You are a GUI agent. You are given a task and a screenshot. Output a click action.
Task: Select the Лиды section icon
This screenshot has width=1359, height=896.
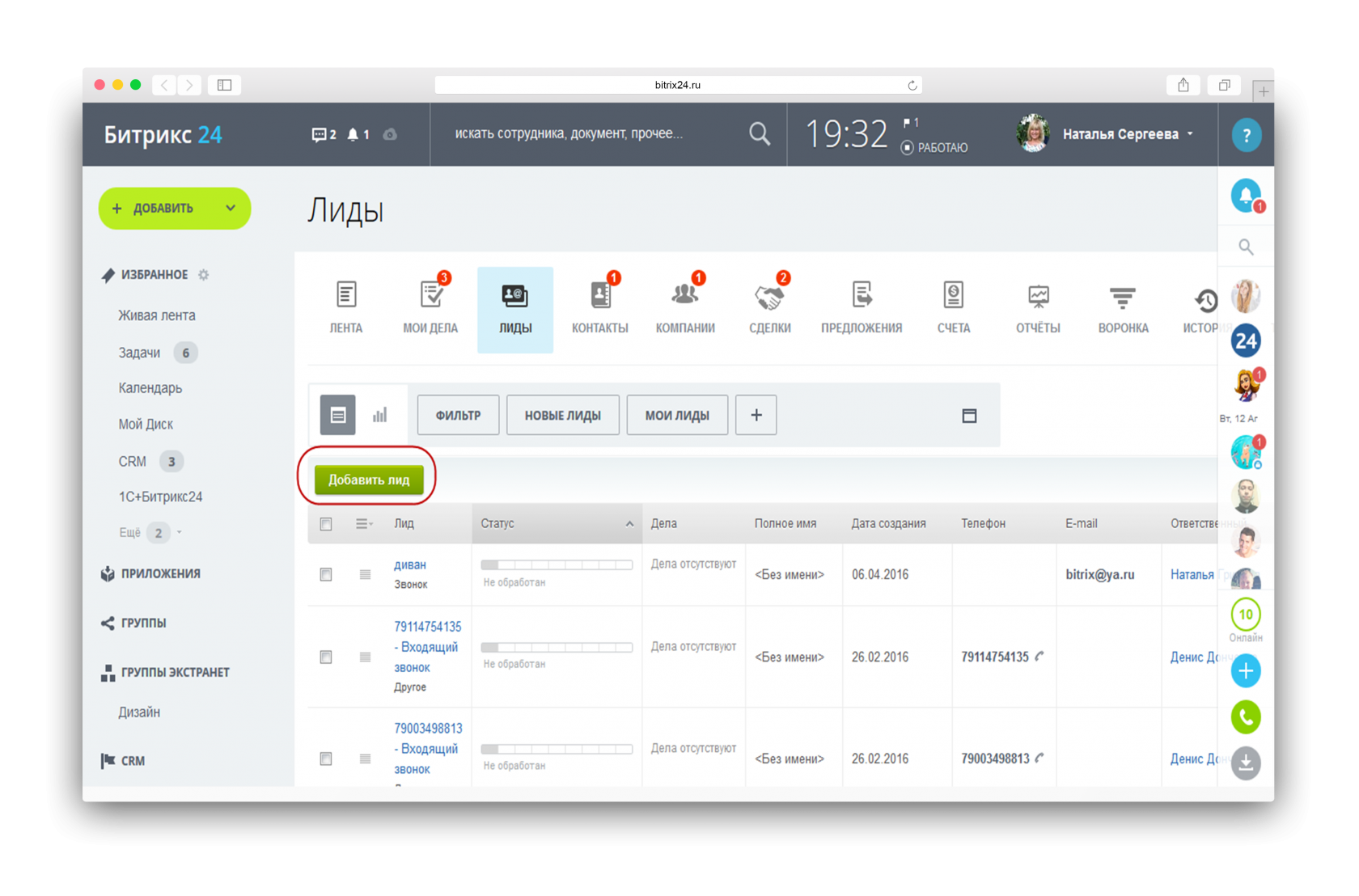(515, 296)
